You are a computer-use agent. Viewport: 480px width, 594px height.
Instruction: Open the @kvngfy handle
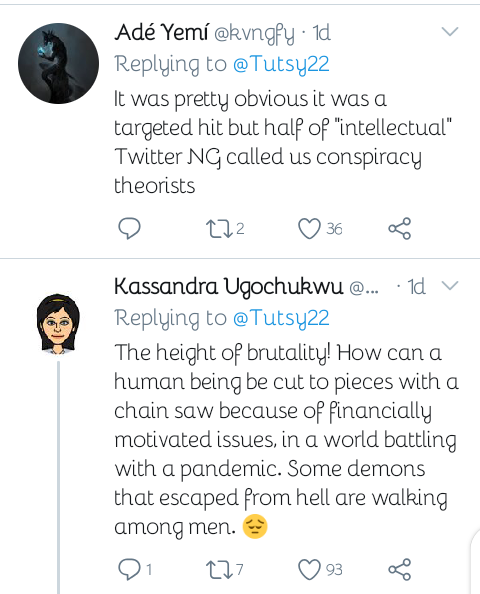tap(254, 34)
